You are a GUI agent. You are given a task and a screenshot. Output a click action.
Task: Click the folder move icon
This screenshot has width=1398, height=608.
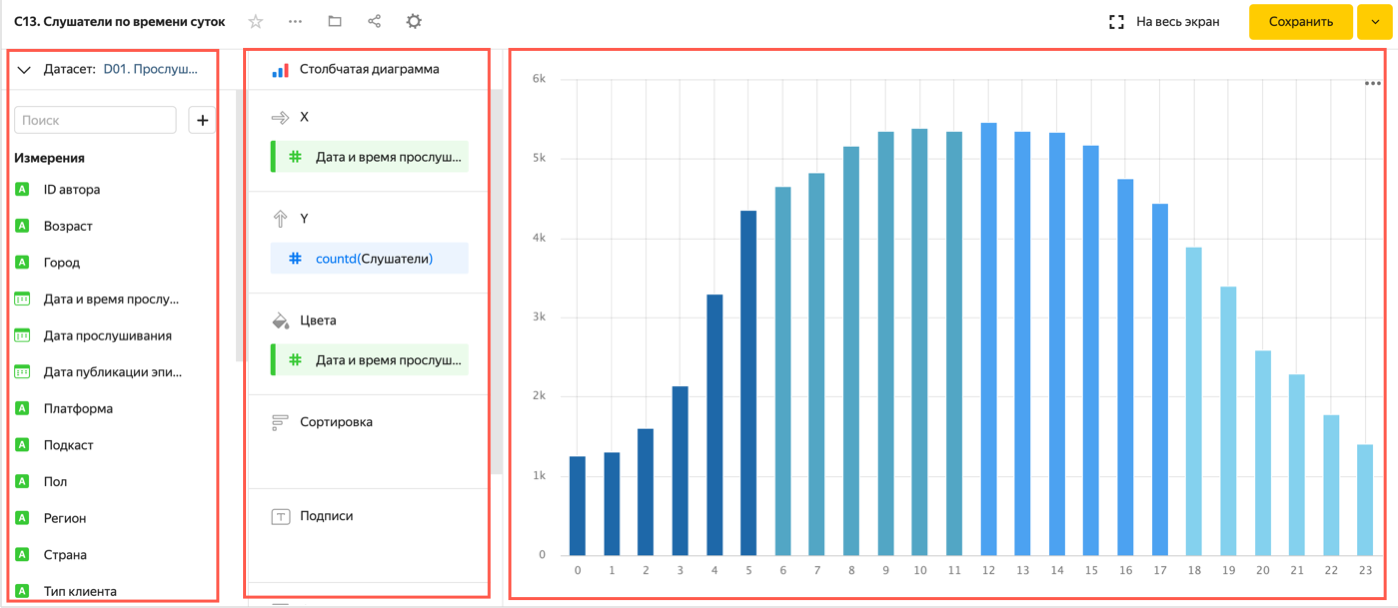pos(335,21)
